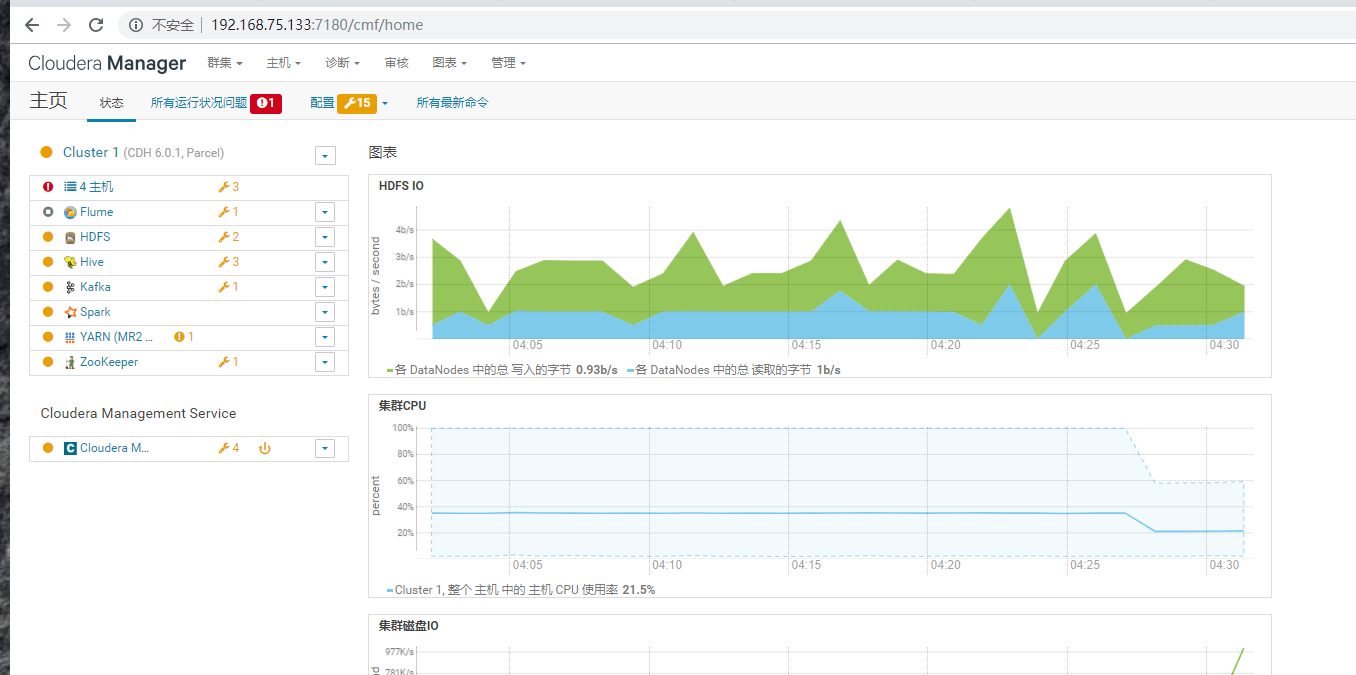
Task: Open the 所有最新命令 tab
Action: [453, 103]
